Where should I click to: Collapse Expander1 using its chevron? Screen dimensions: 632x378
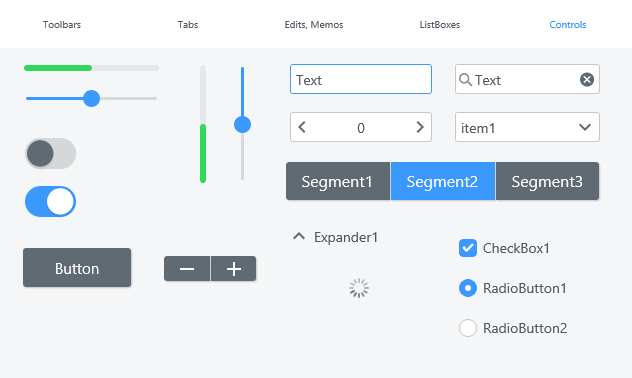[299, 237]
